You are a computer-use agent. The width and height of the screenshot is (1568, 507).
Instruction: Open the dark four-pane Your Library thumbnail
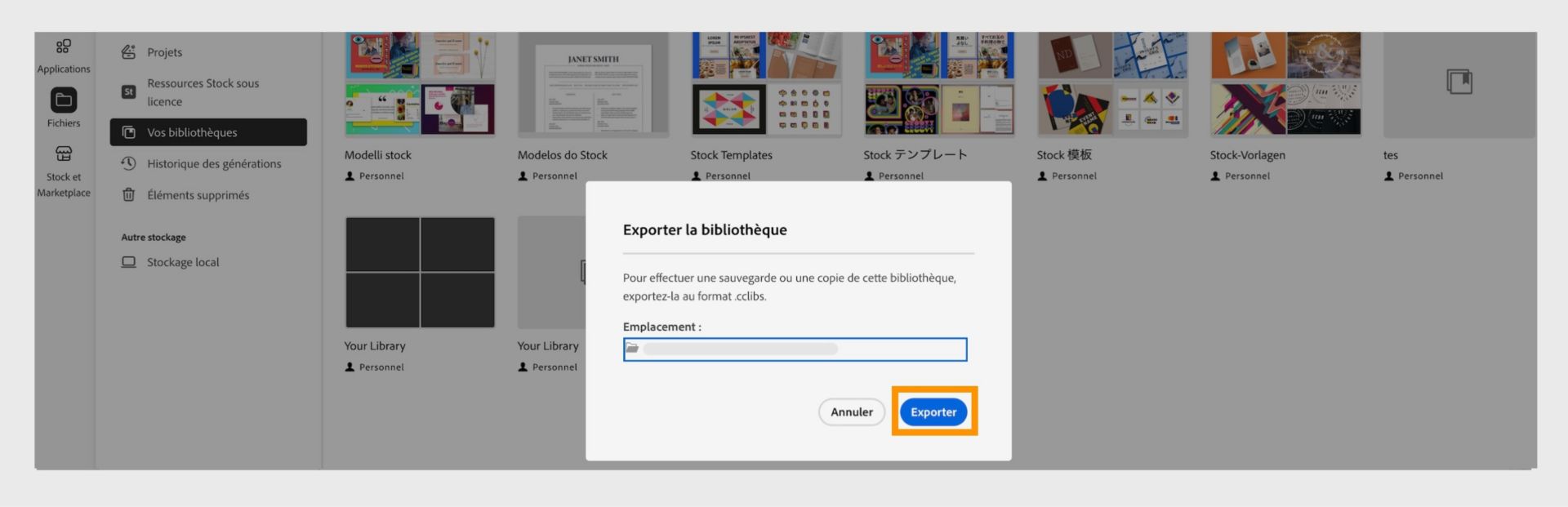tap(420, 272)
